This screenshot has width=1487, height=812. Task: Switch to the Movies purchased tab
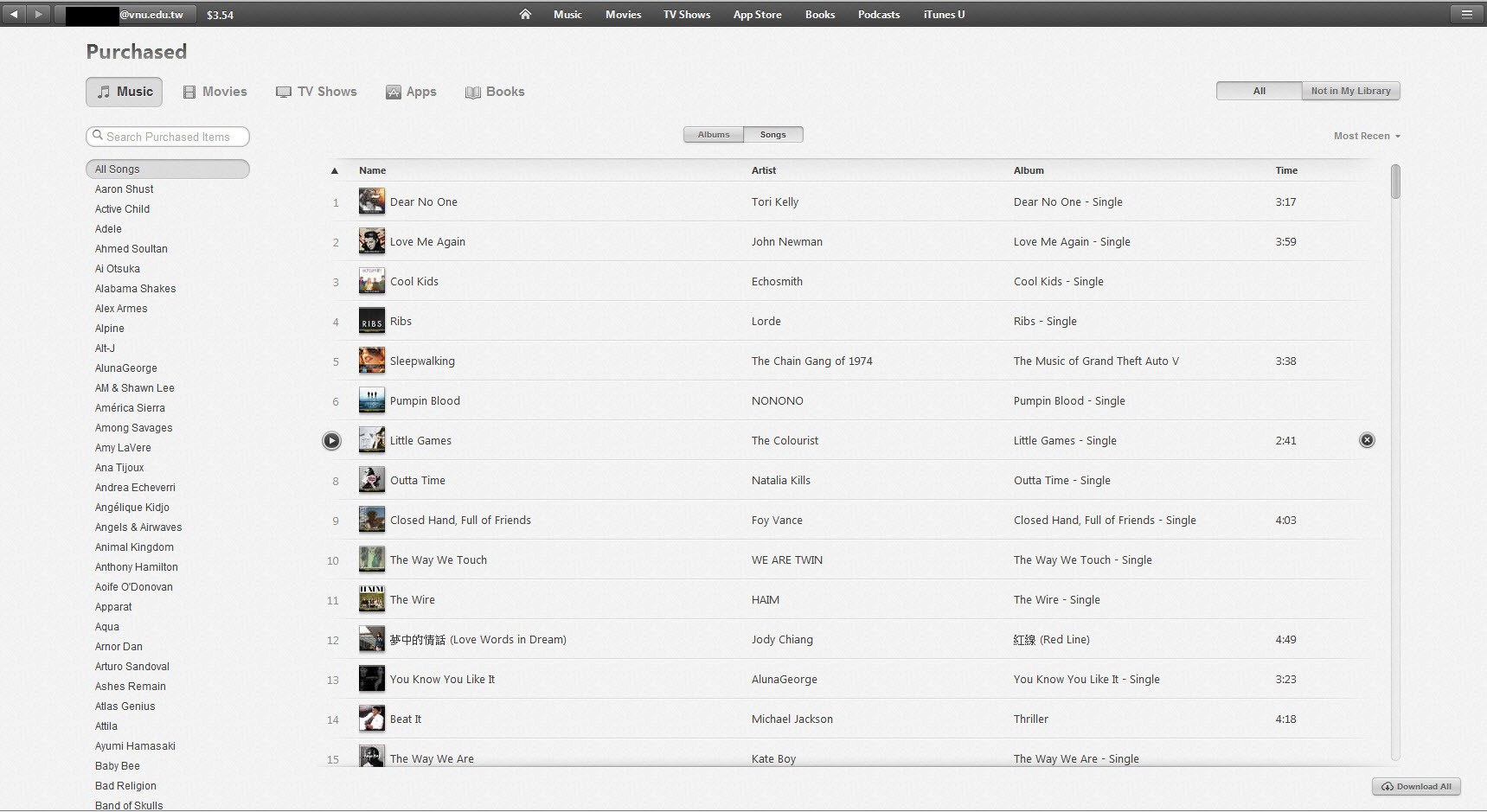pyautogui.click(x=215, y=92)
